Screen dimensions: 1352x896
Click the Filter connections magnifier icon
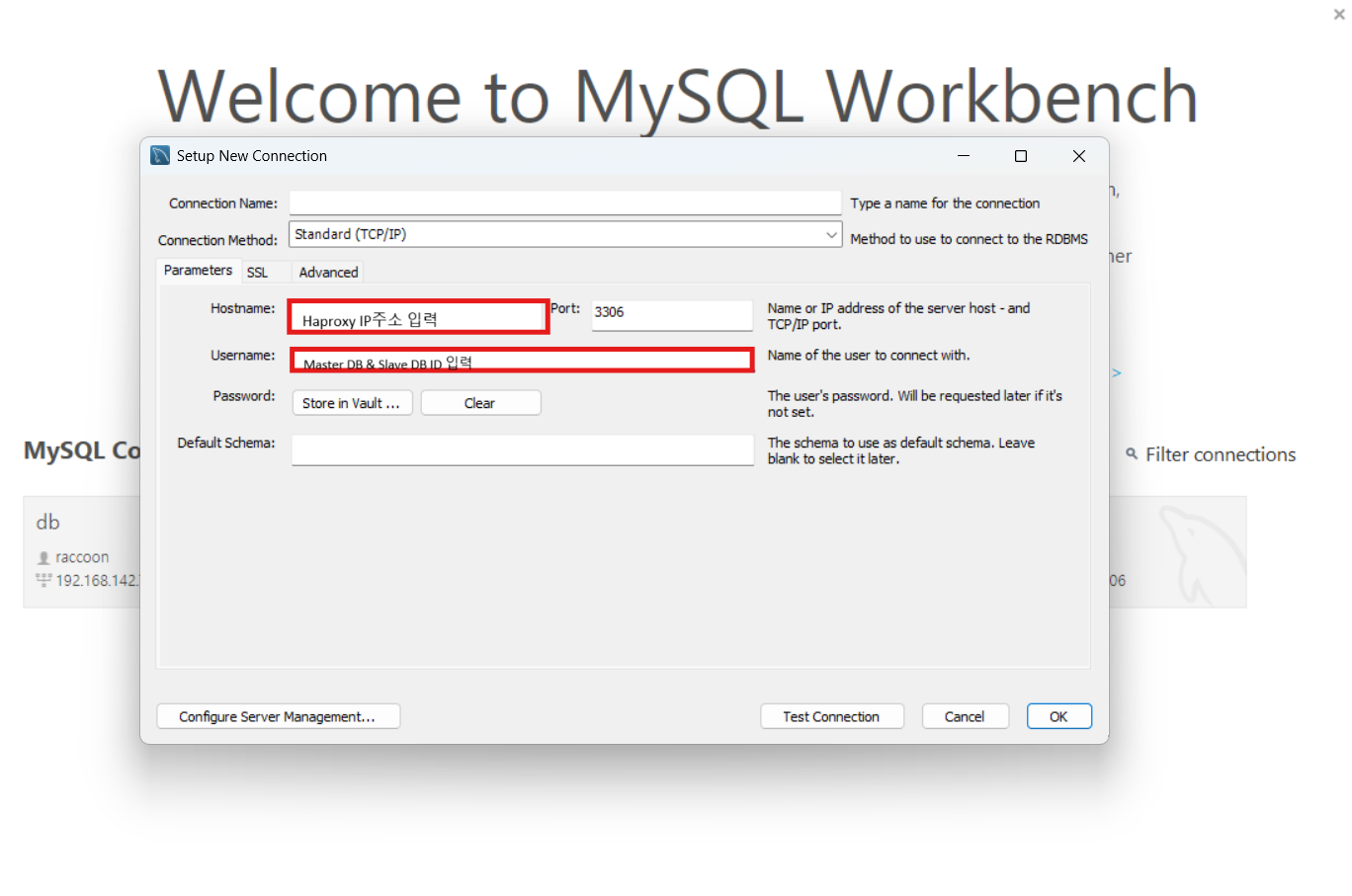point(1132,453)
